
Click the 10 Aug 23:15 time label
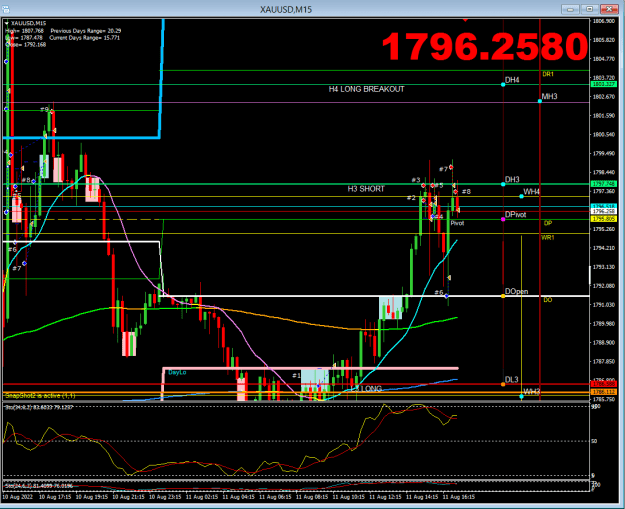(165, 497)
